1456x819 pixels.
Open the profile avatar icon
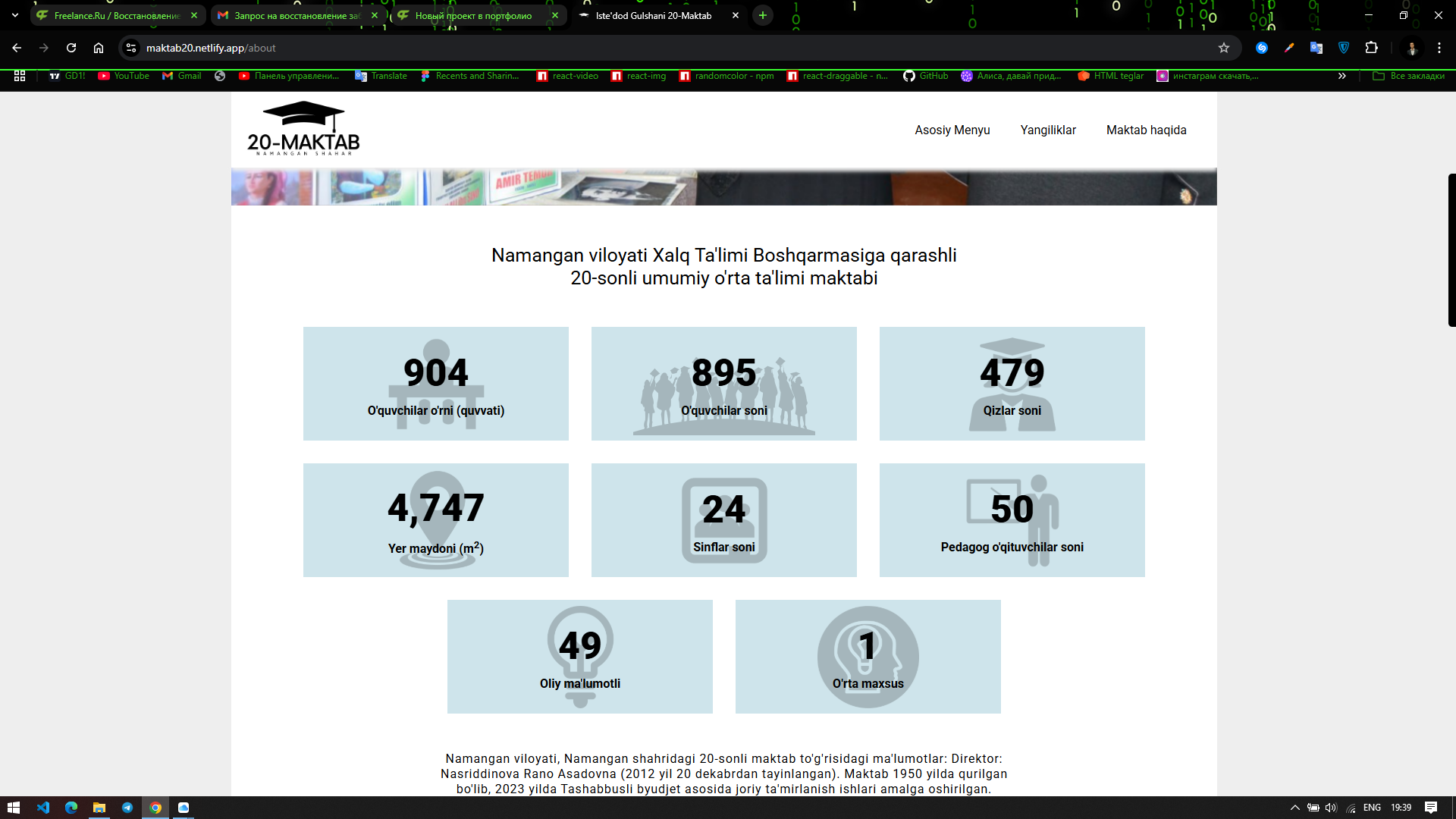[x=1412, y=48]
